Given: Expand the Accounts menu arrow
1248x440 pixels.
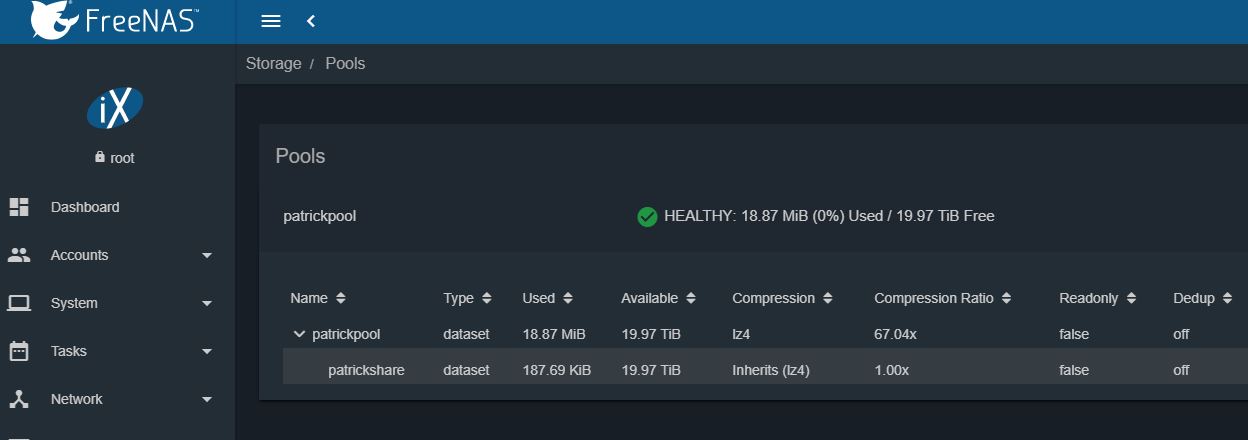Looking at the screenshot, I should coord(207,255).
